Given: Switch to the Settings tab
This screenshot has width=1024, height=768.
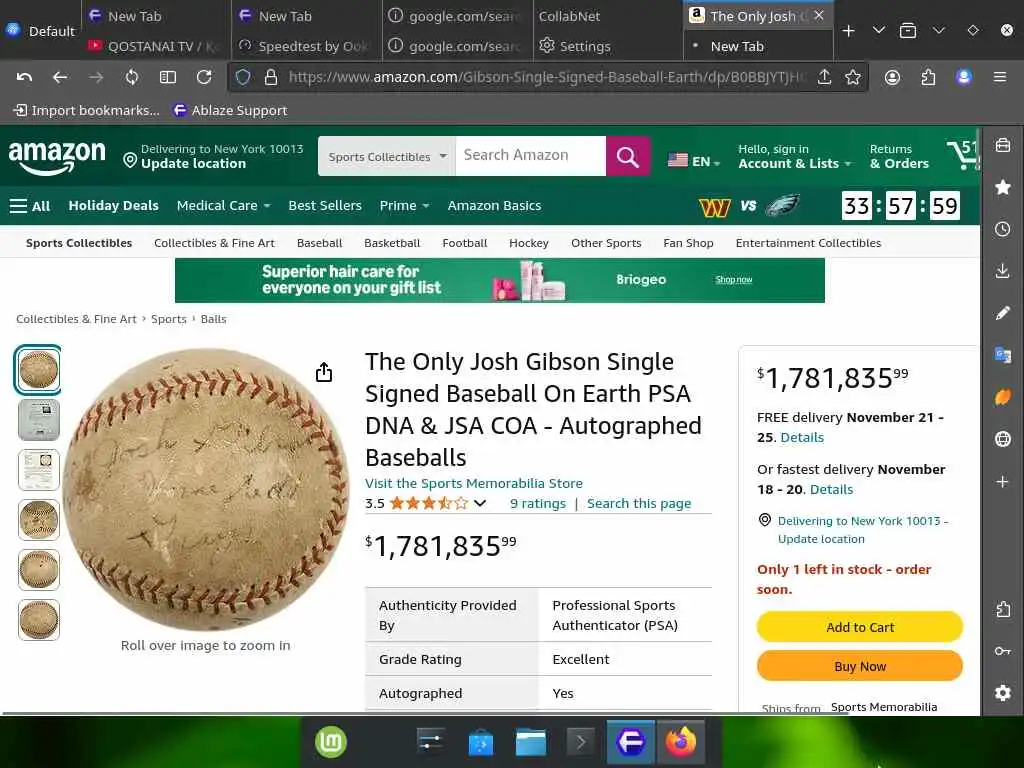Looking at the screenshot, I should (608, 46).
